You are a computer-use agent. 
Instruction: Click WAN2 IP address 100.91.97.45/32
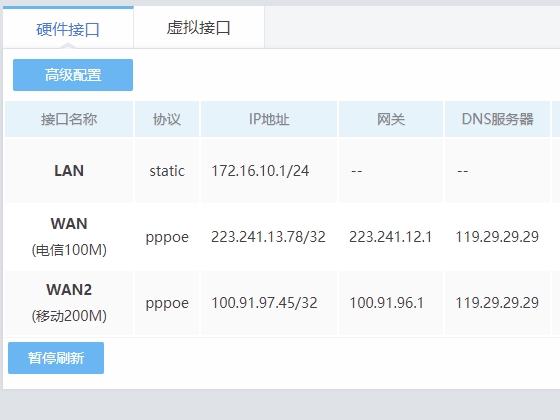(x=264, y=303)
